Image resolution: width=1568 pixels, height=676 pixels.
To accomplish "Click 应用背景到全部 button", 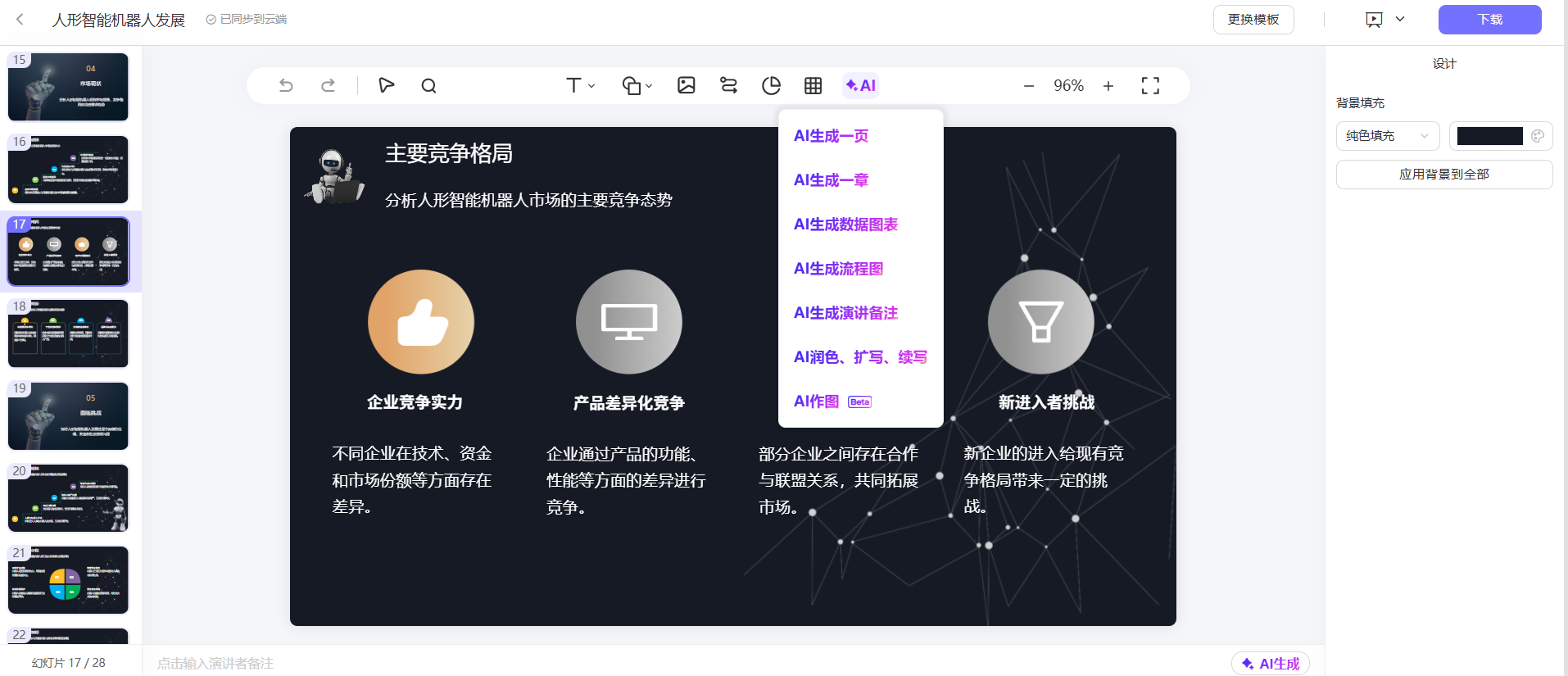I will pyautogui.click(x=1444, y=175).
